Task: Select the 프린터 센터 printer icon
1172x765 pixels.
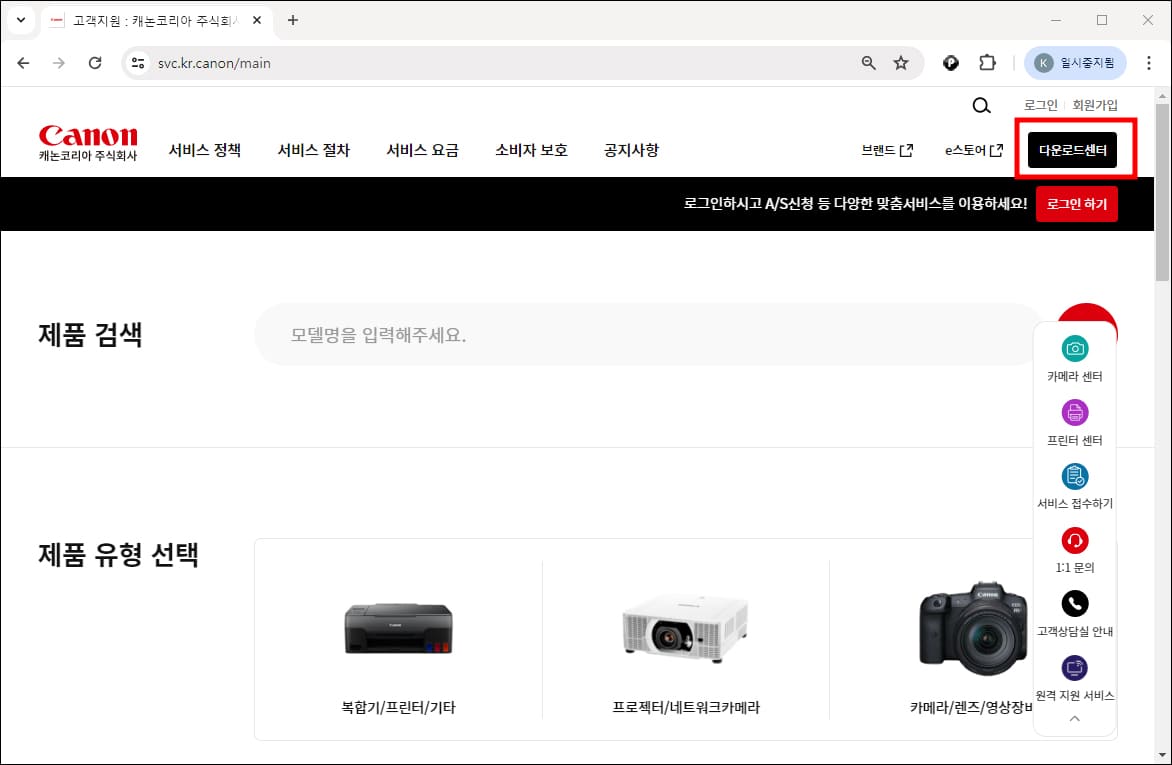Action: [x=1075, y=413]
